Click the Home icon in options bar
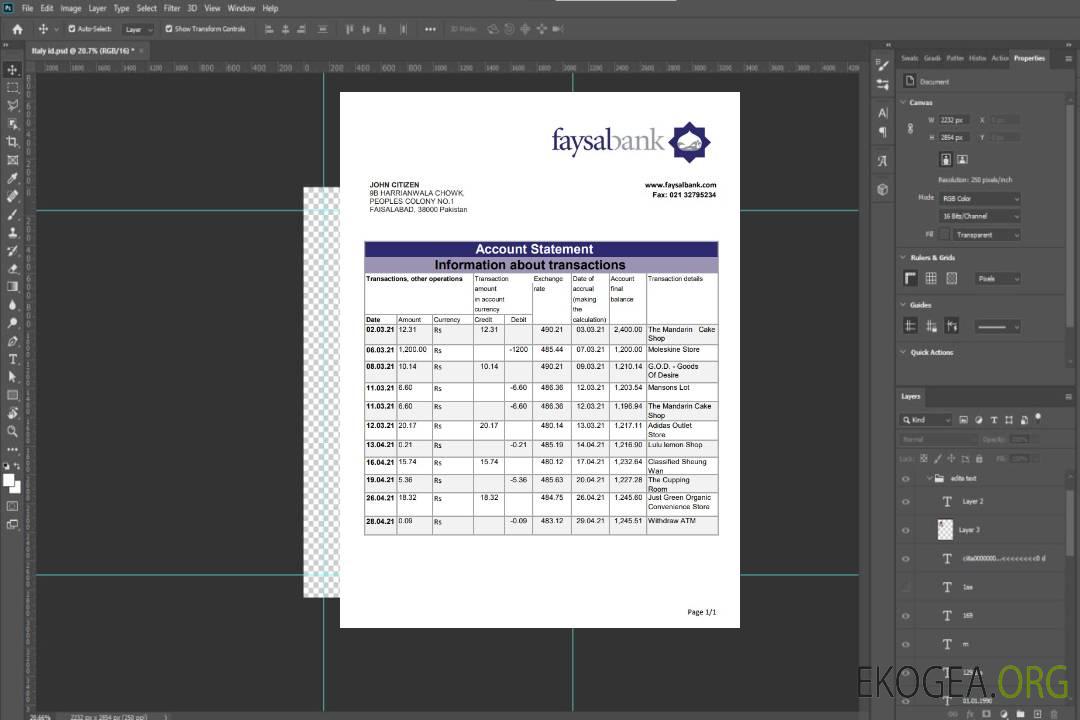Image resolution: width=1080 pixels, height=720 pixels. 17,29
